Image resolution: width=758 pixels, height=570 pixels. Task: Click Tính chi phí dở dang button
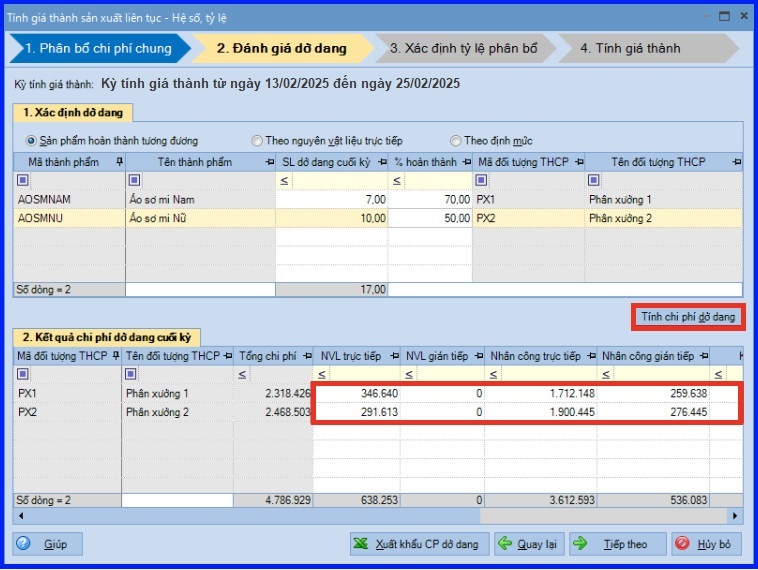pos(688,317)
